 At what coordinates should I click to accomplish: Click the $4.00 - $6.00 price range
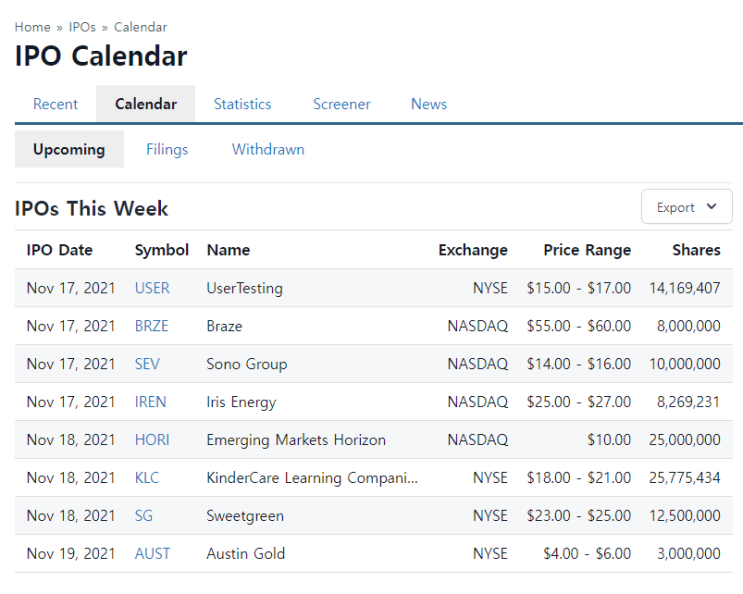point(587,553)
